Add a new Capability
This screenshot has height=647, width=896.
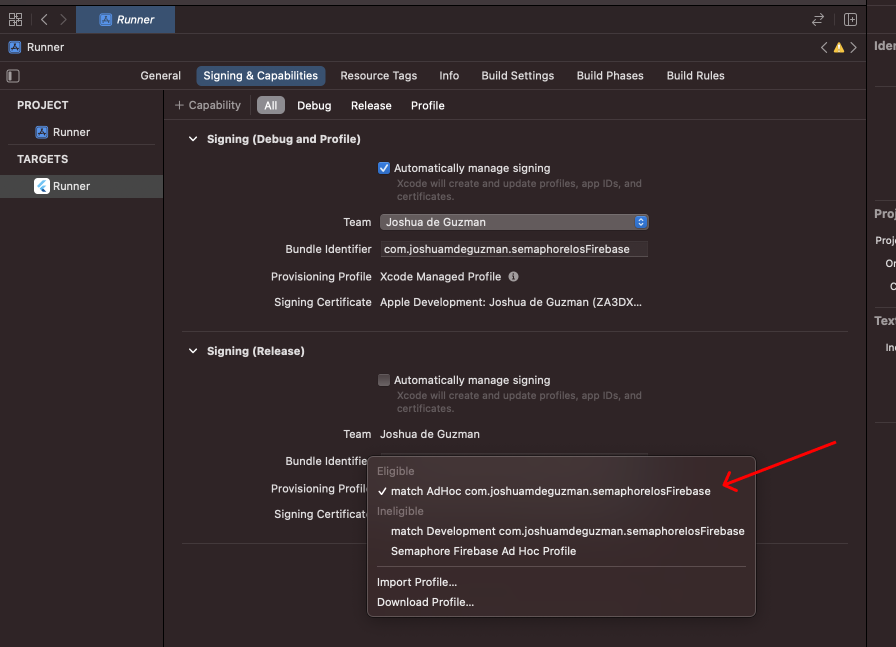pos(208,105)
